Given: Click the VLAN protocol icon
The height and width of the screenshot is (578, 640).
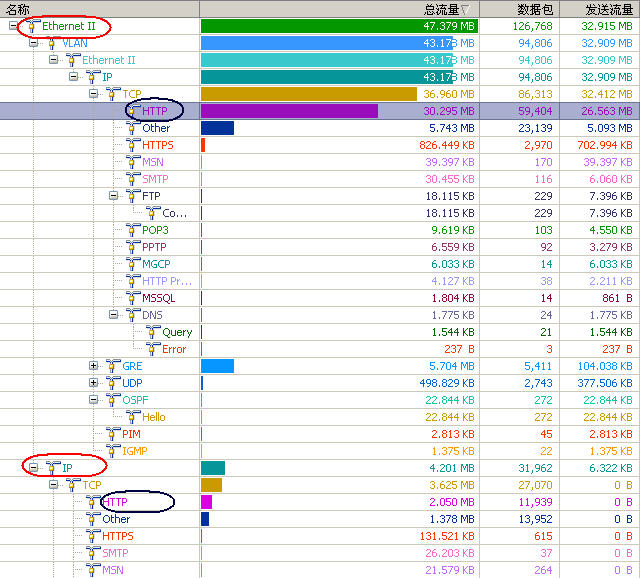Looking at the screenshot, I should (x=53, y=43).
